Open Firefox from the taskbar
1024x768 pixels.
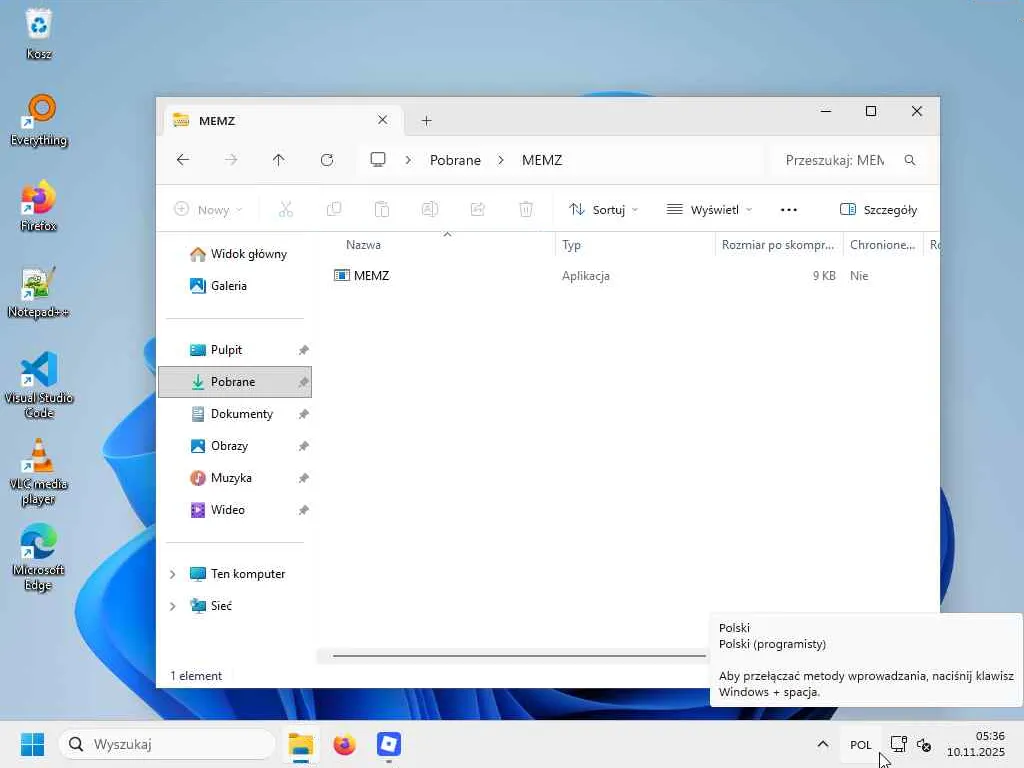[344, 744]
